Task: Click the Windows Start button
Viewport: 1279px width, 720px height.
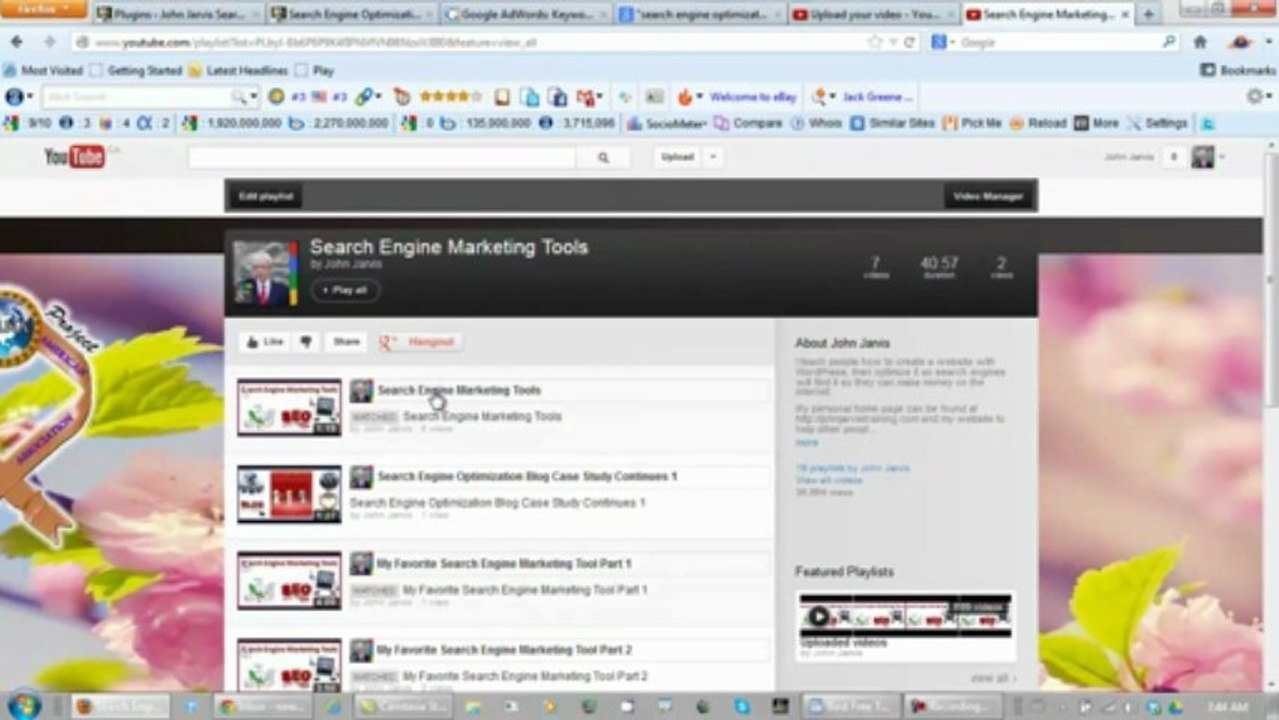Action: click(x=24, y=704)
